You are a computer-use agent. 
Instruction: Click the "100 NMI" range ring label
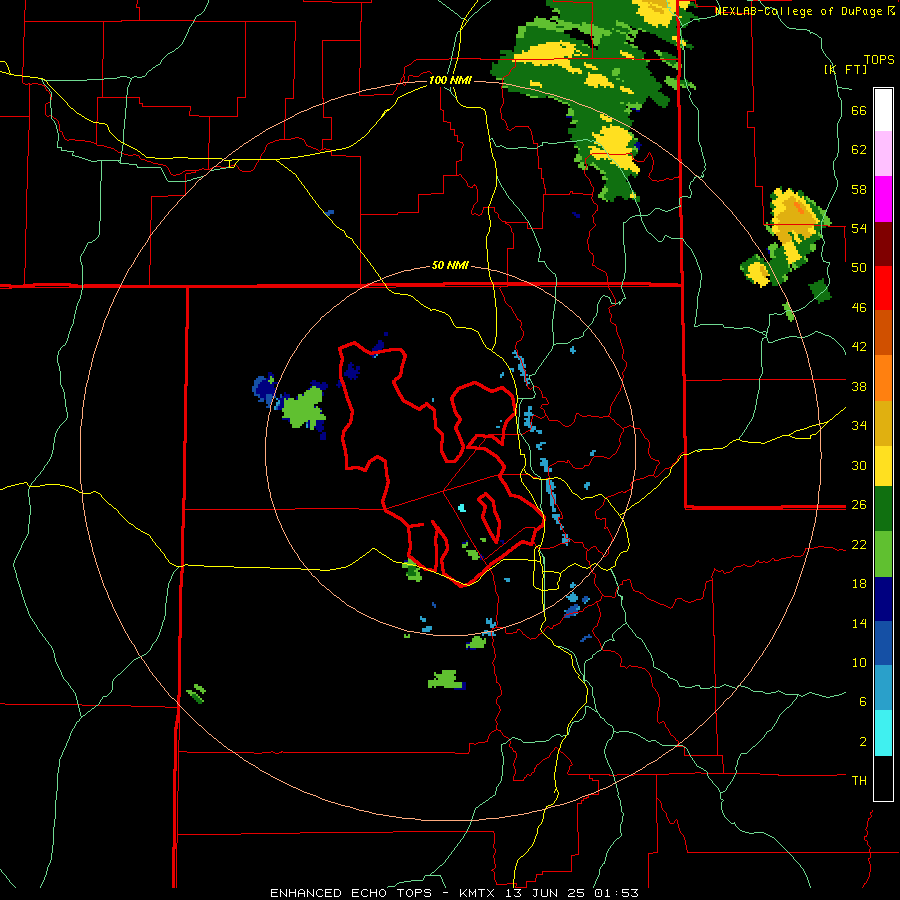pos(450,80)
